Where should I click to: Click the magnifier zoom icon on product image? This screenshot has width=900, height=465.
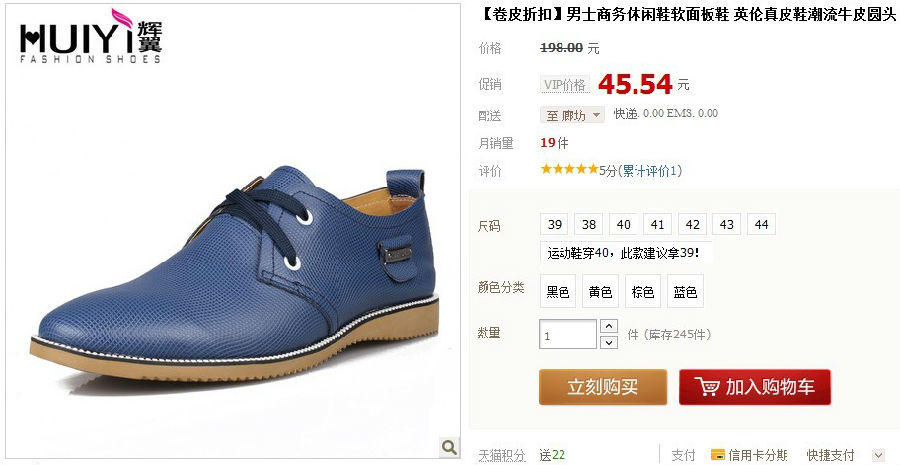pyautogui.click(x=449, y=446)
